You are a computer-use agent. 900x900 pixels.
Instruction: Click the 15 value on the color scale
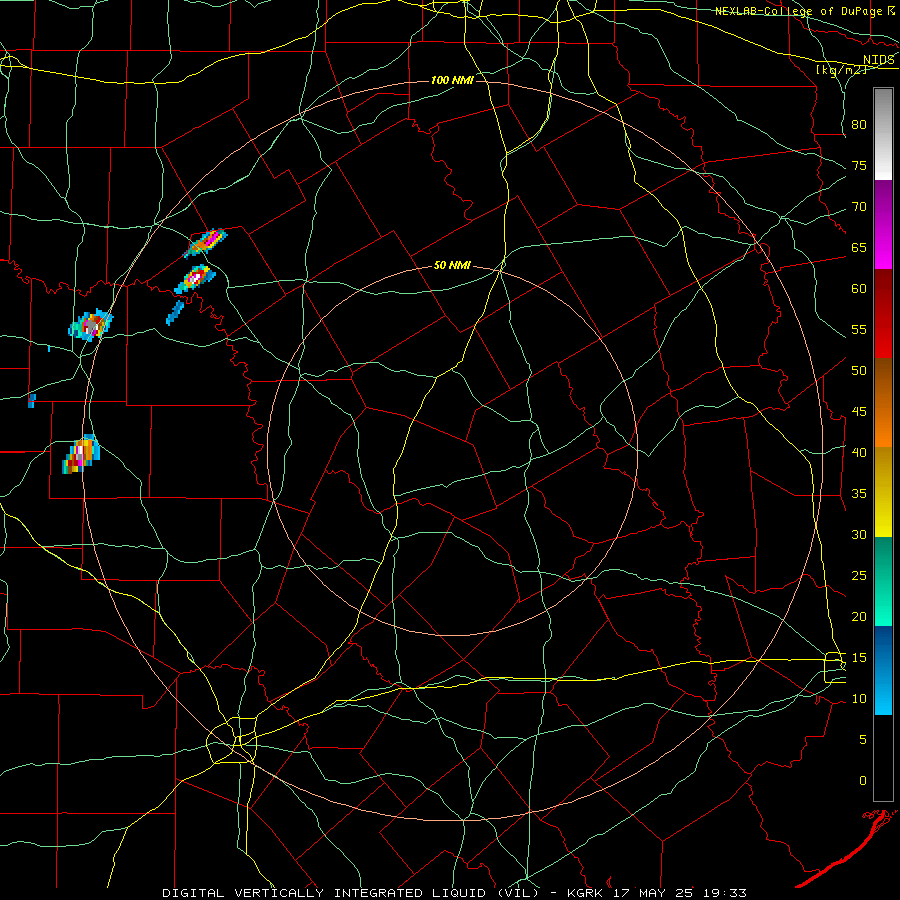[859, 658]
